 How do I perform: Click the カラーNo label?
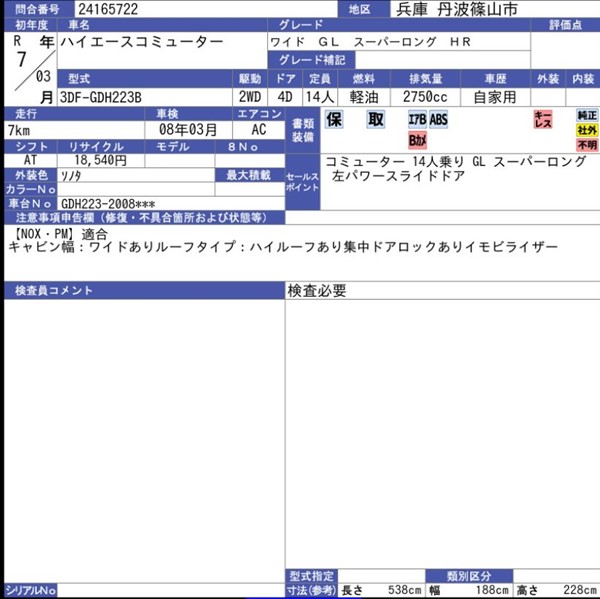pos(31,189)
